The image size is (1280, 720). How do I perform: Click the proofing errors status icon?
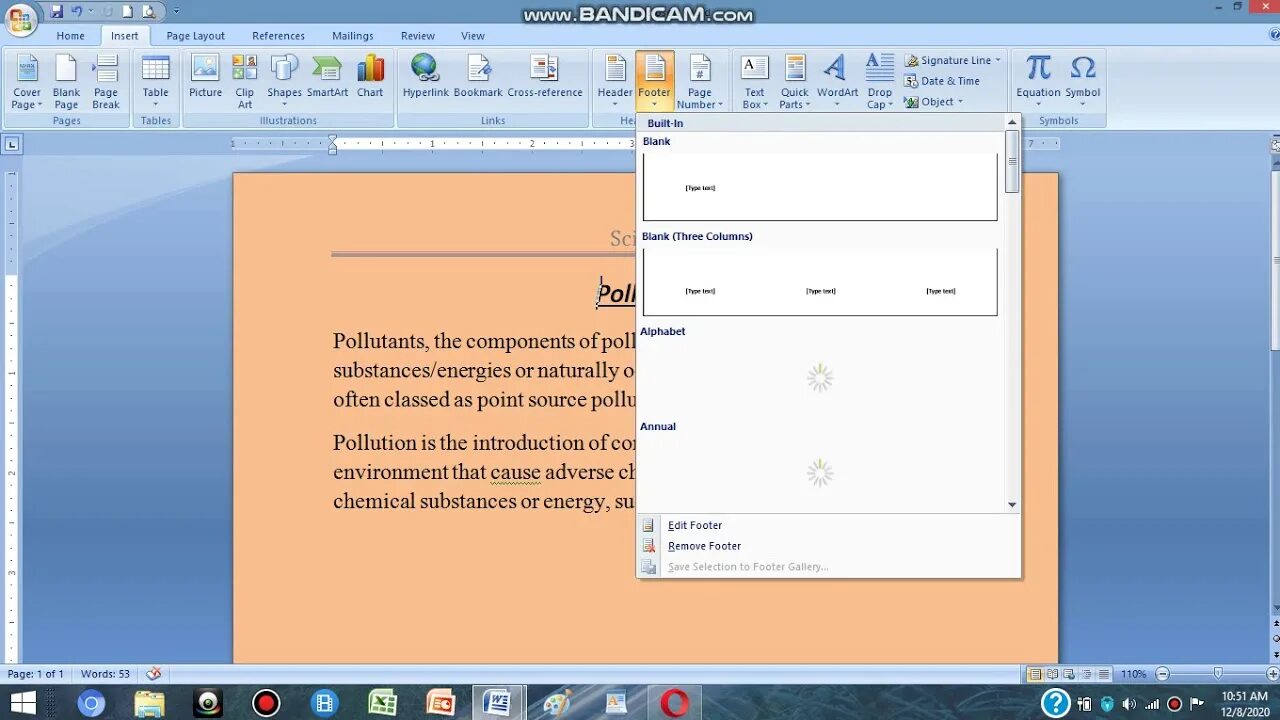[x=153, y=674]
